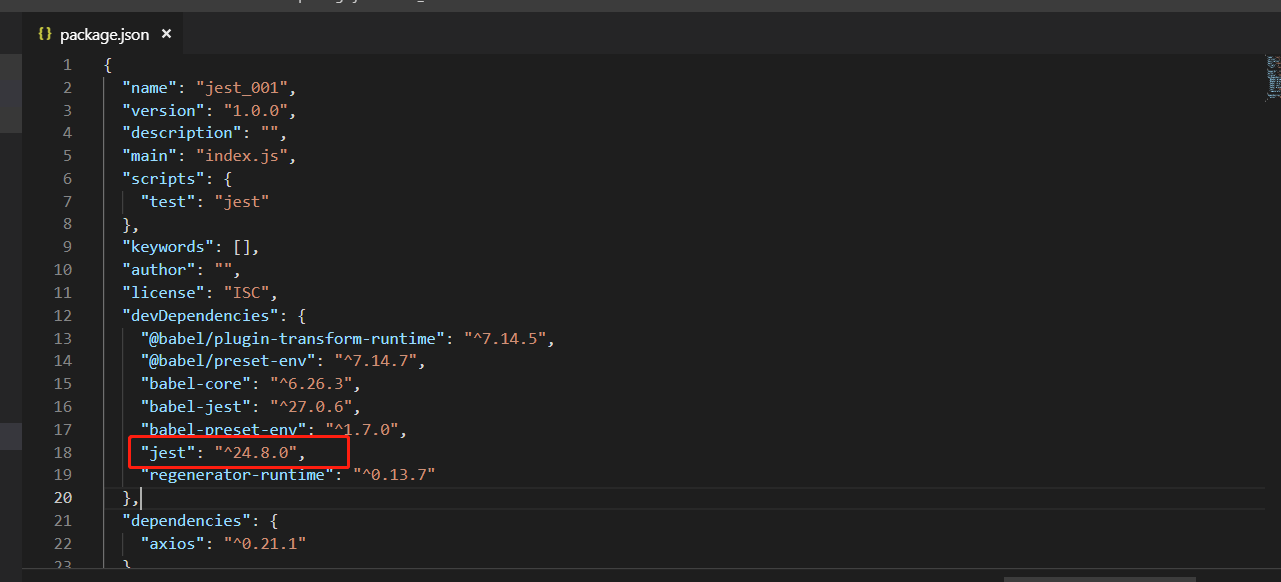The image size is (1281, 582).
Task: Click the "keywords" key
Action: [x=168, y=247]
